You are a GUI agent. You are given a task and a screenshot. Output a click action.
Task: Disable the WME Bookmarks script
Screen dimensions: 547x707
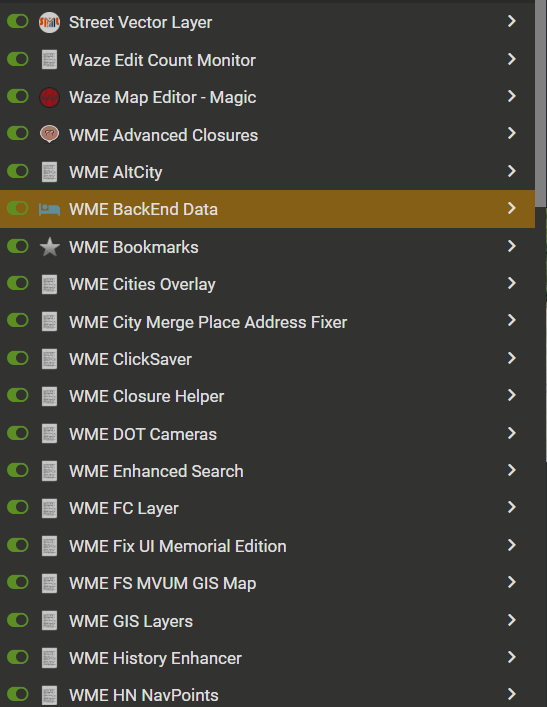18,246
